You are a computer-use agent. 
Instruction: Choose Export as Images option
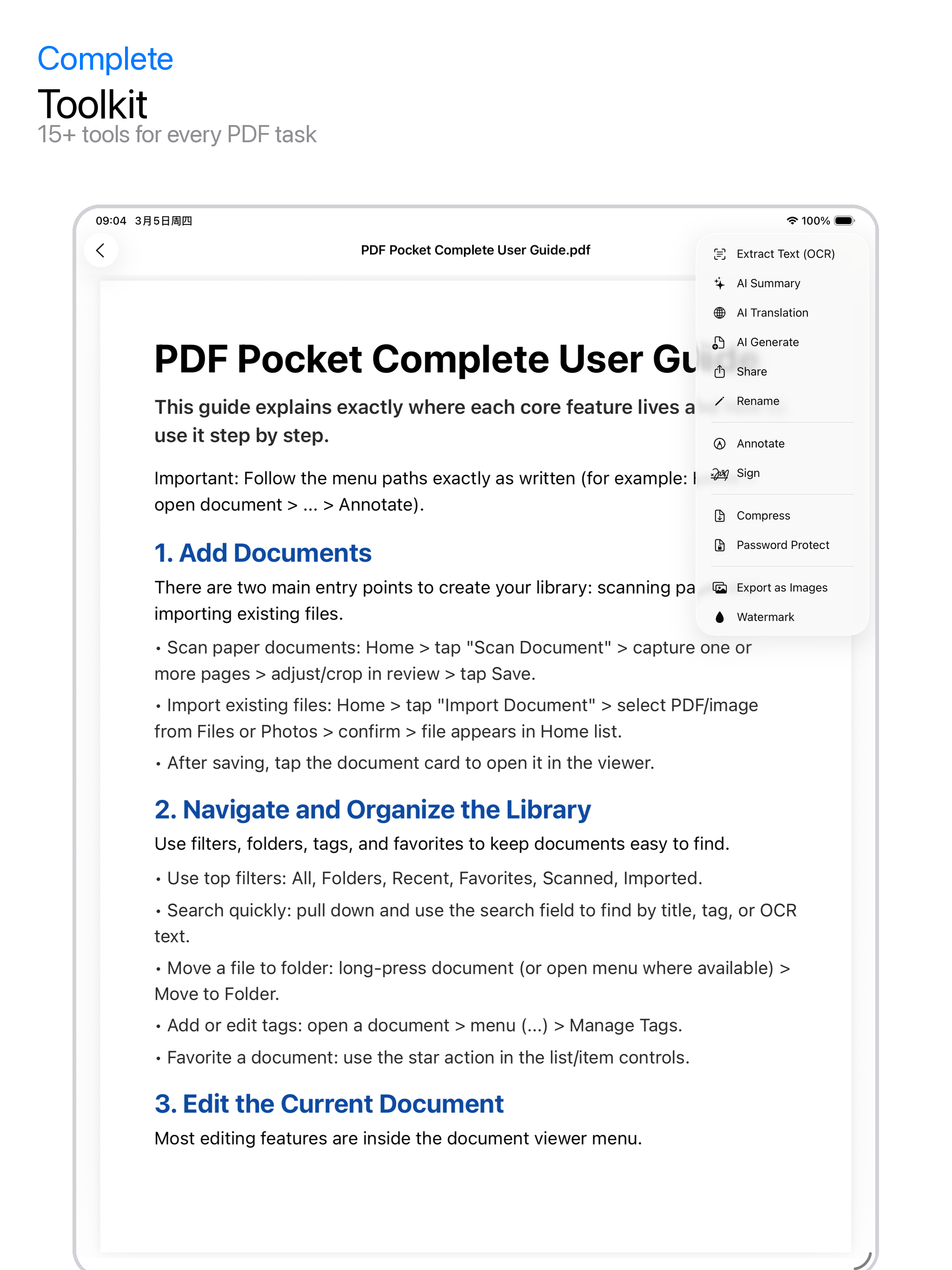pyautogui.click(x=781, y=587)
